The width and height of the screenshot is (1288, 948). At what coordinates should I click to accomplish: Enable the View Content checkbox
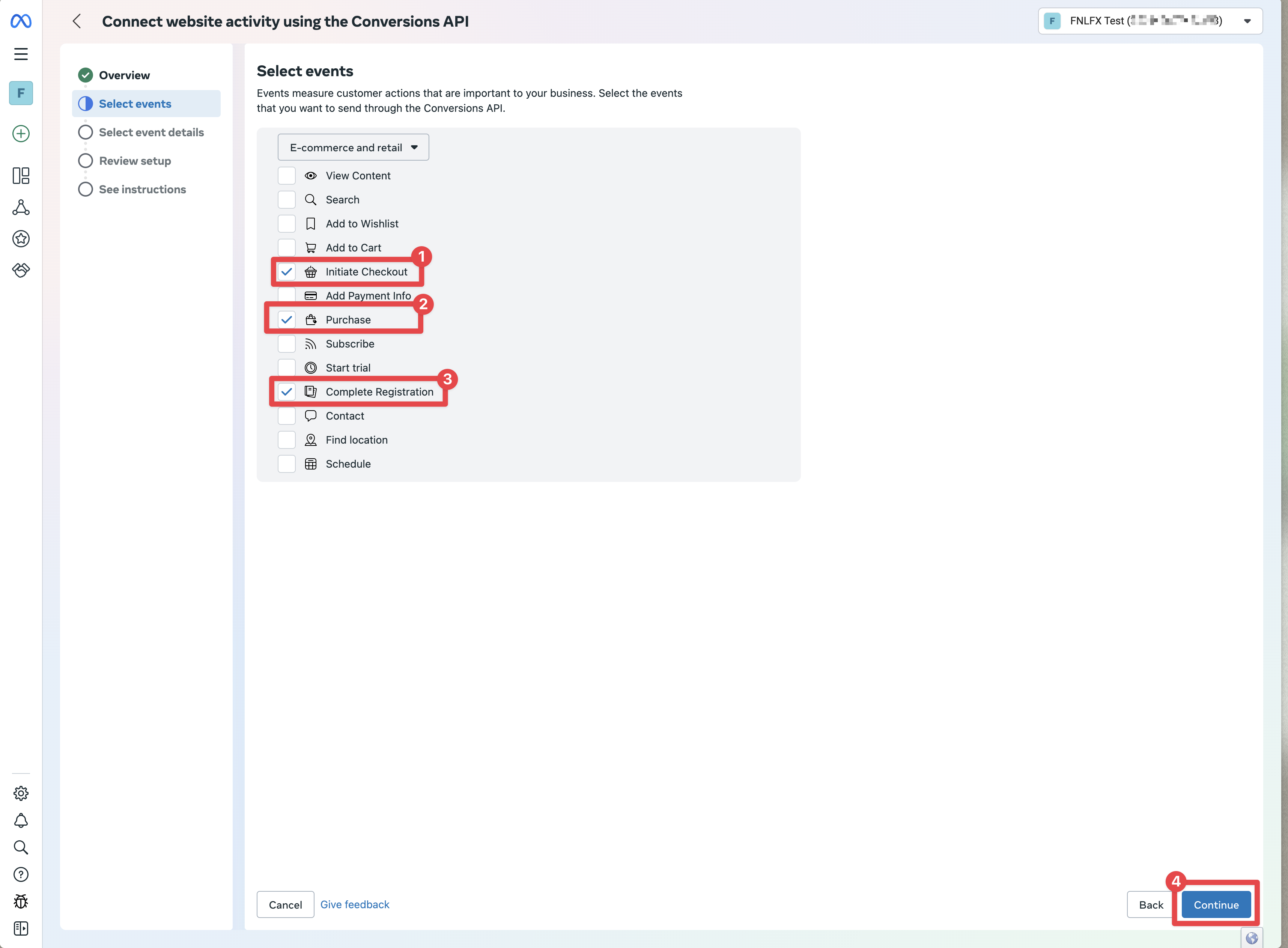286,176
